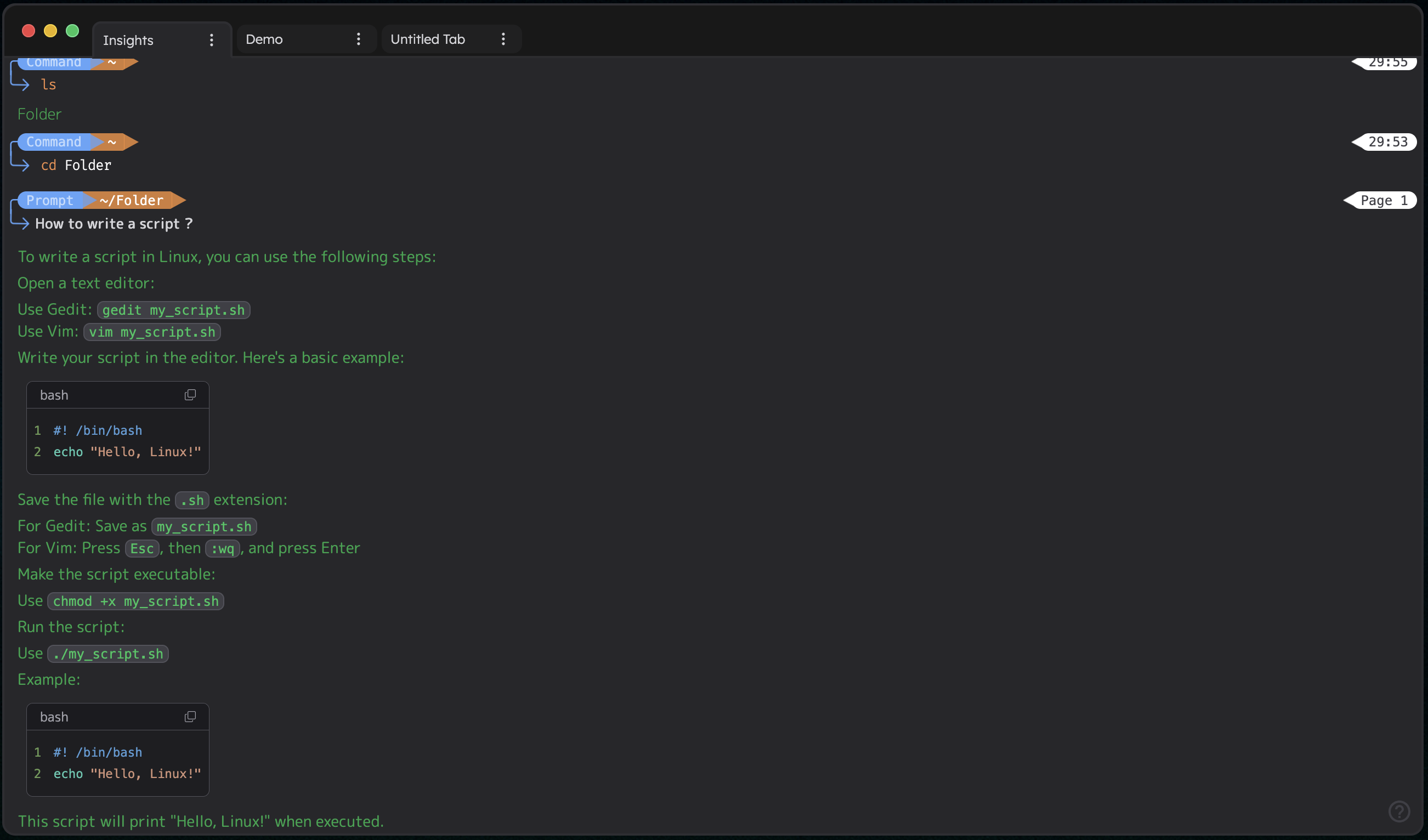Click the :wq command chip
1428x840 pixels.
(222, 548)
